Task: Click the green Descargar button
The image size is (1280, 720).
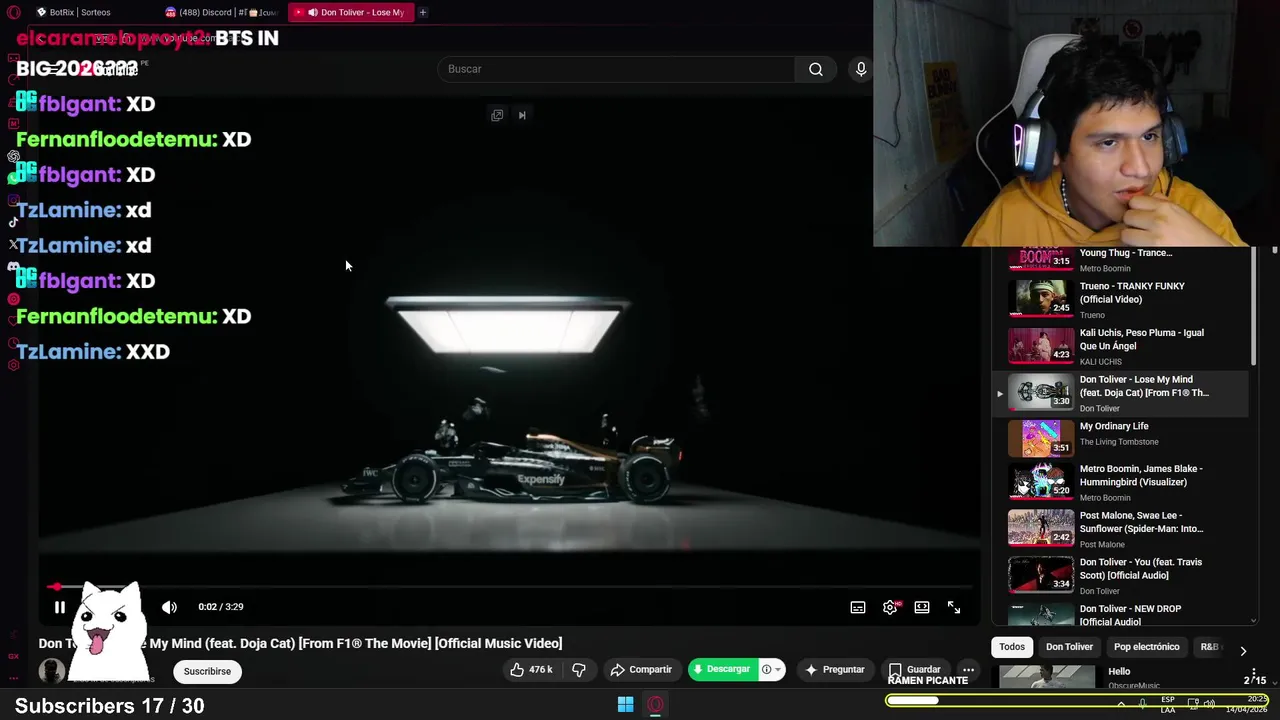Action: (x=722, y=670)
